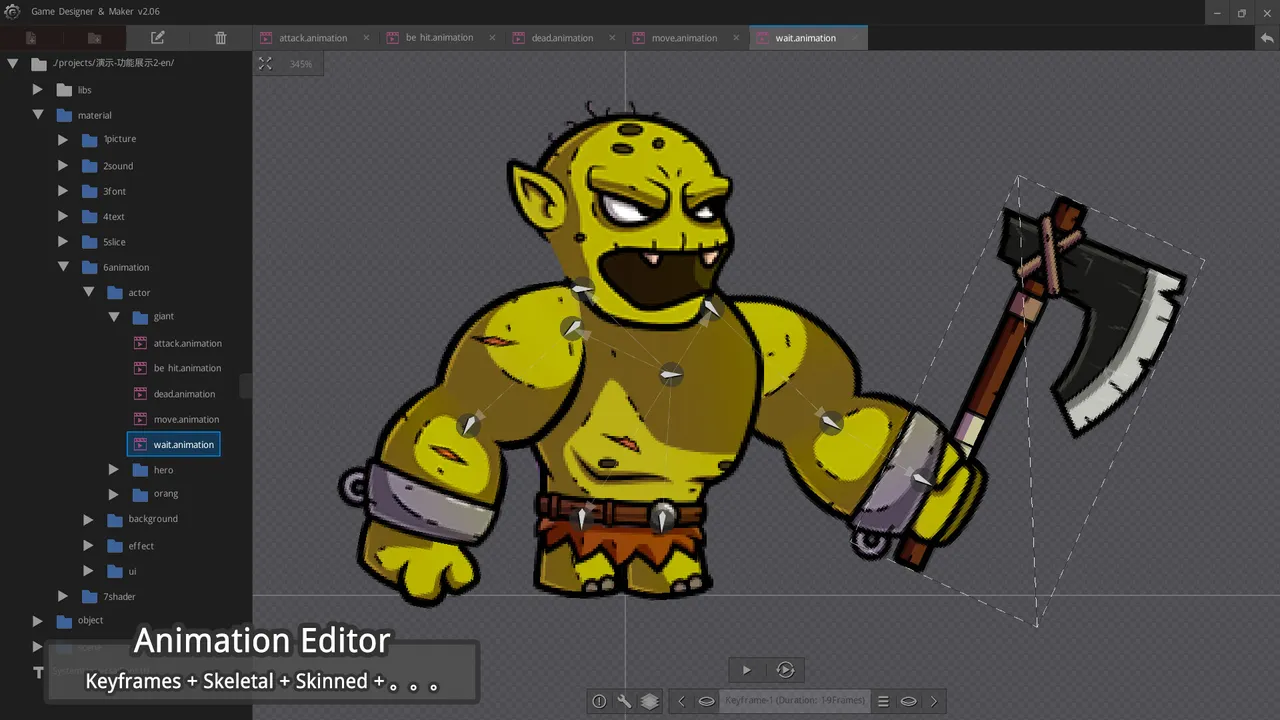Select attack.animation file in tree
The width and height of the screenshot is (1280, 720).
(x=187, y=343)
